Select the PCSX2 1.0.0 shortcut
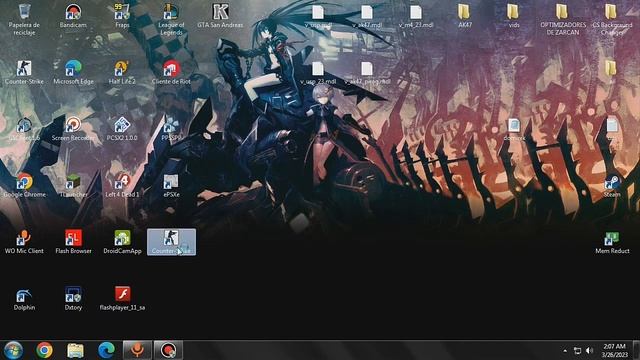The height and width of the screenshot is (360, 640). pos(122,129)
